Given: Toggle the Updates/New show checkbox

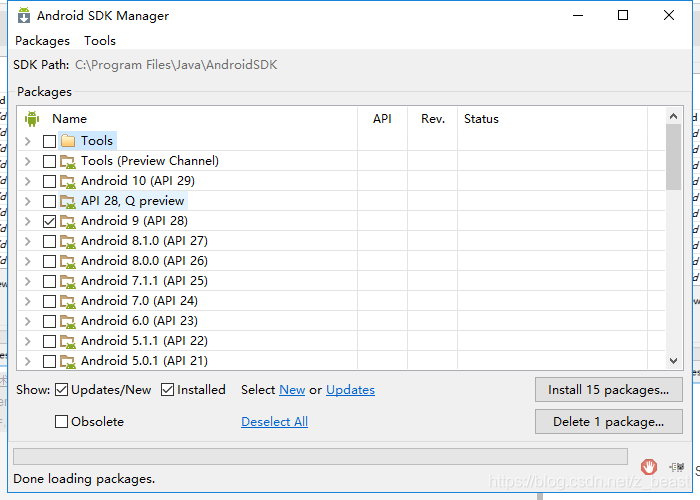Looking at the screenshot, I should click(x=61, y=390).
